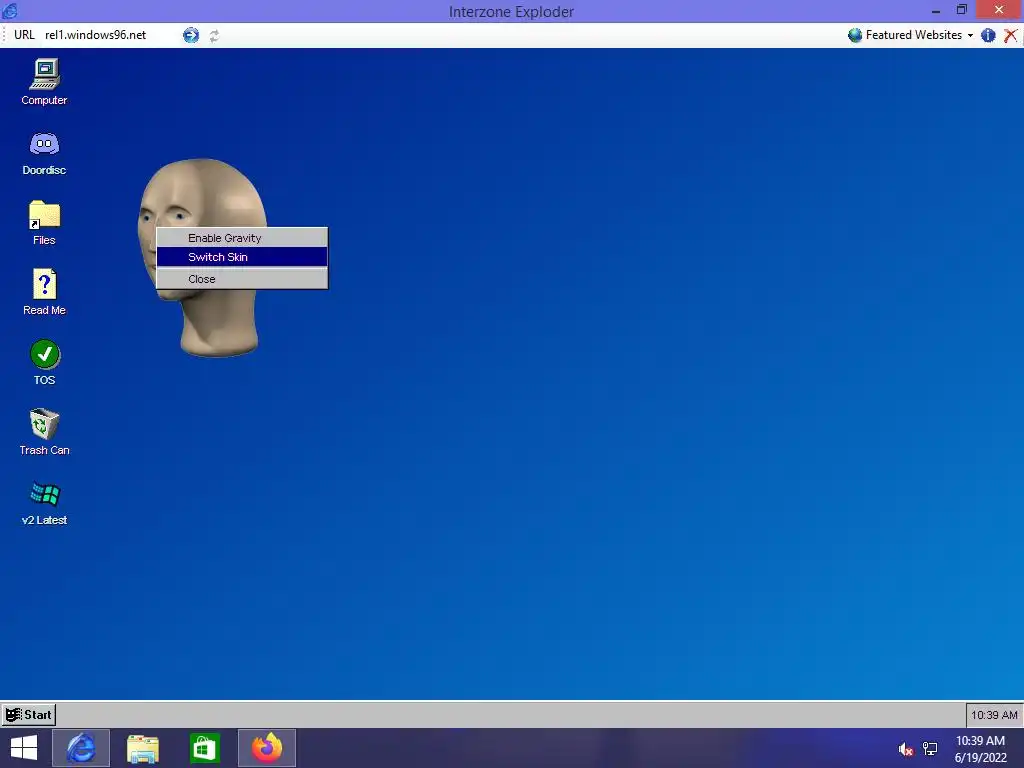Open the Read Me help icon
The height and width of the screenshot is (768, 1024).
pos(44,292)
